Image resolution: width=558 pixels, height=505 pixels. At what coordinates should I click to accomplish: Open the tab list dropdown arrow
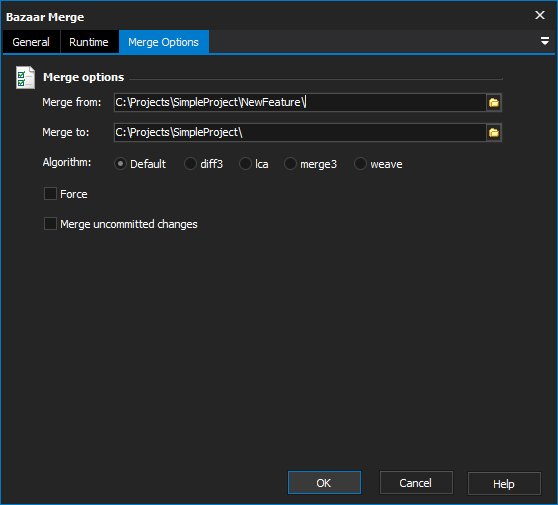[544, 41]
